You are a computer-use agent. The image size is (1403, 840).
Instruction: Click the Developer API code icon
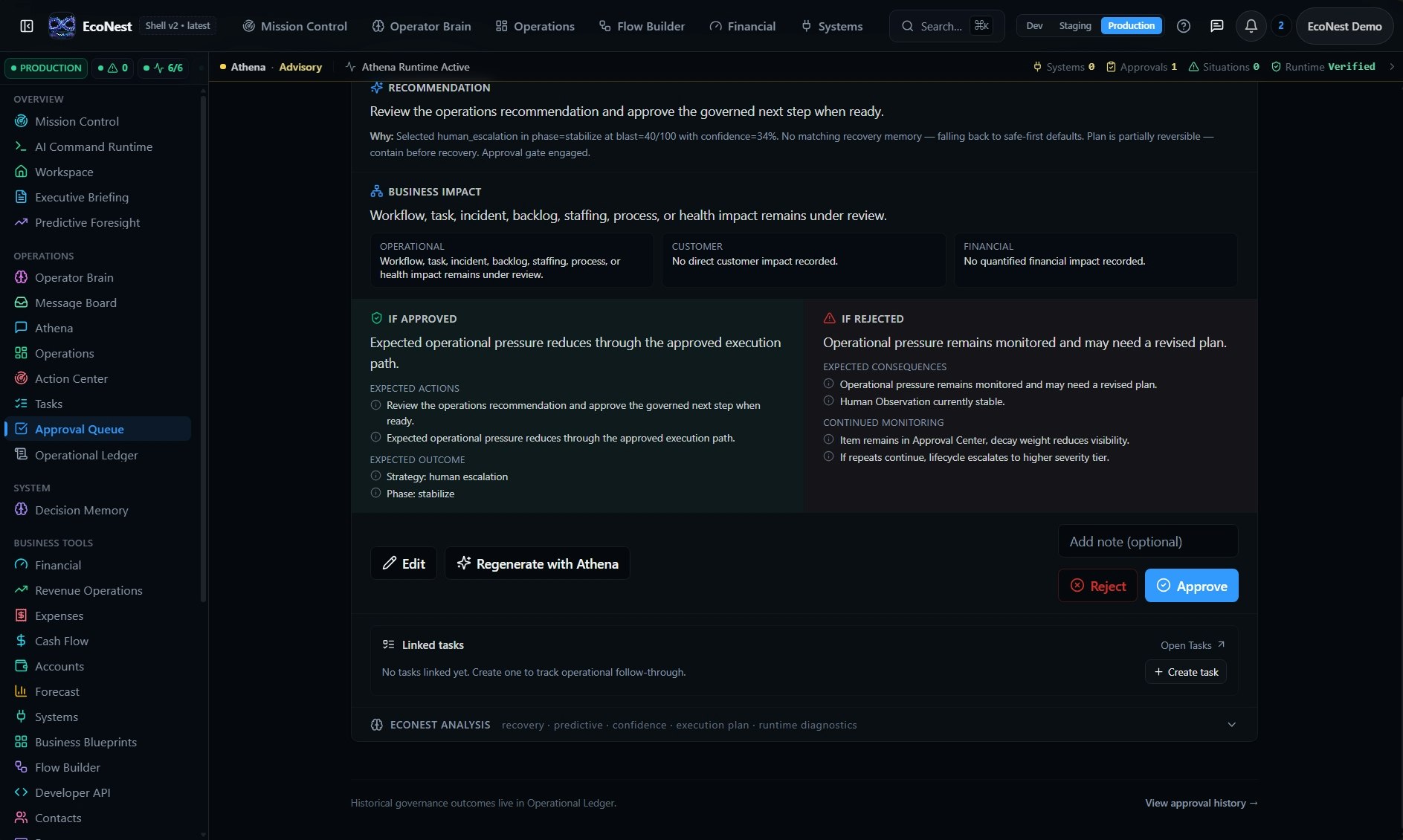pos(21,792)
